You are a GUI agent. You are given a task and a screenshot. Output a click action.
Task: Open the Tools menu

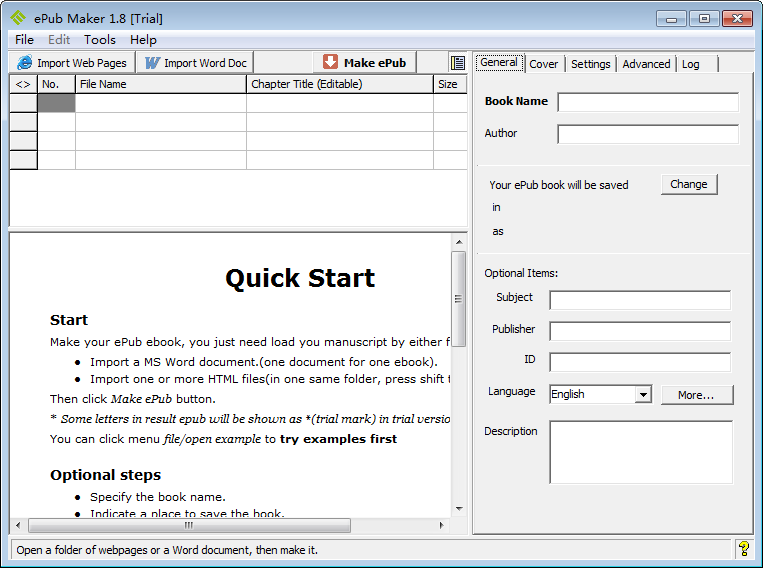pos(100,40)
